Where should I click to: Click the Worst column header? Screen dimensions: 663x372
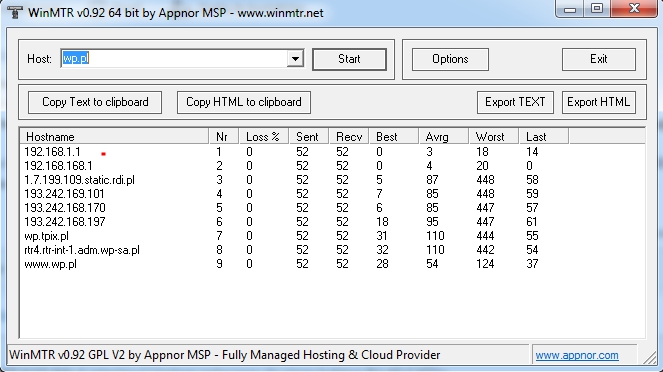click(493, 137)
